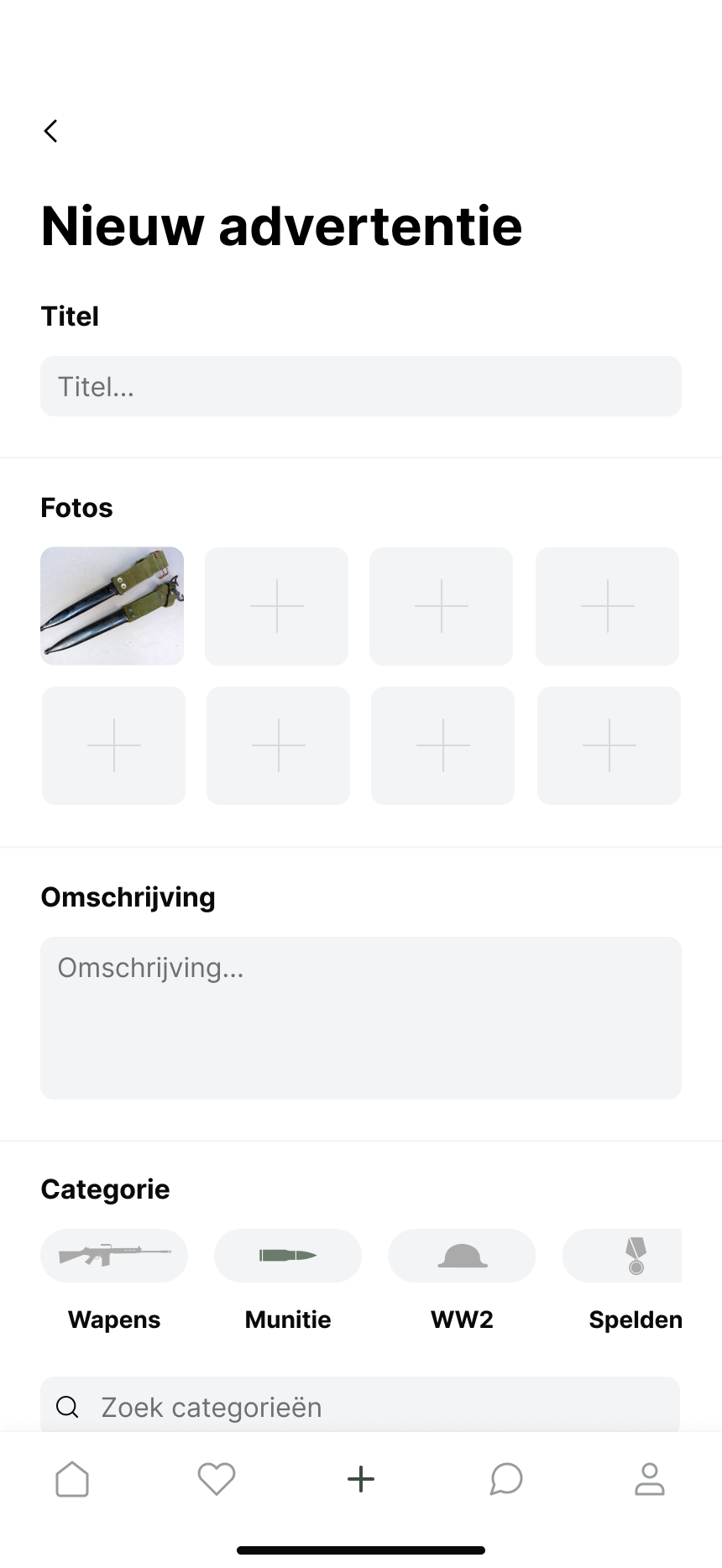
Task: Open the uploaded bayonet photo thumbnail
Action: (x=112, y=606)
